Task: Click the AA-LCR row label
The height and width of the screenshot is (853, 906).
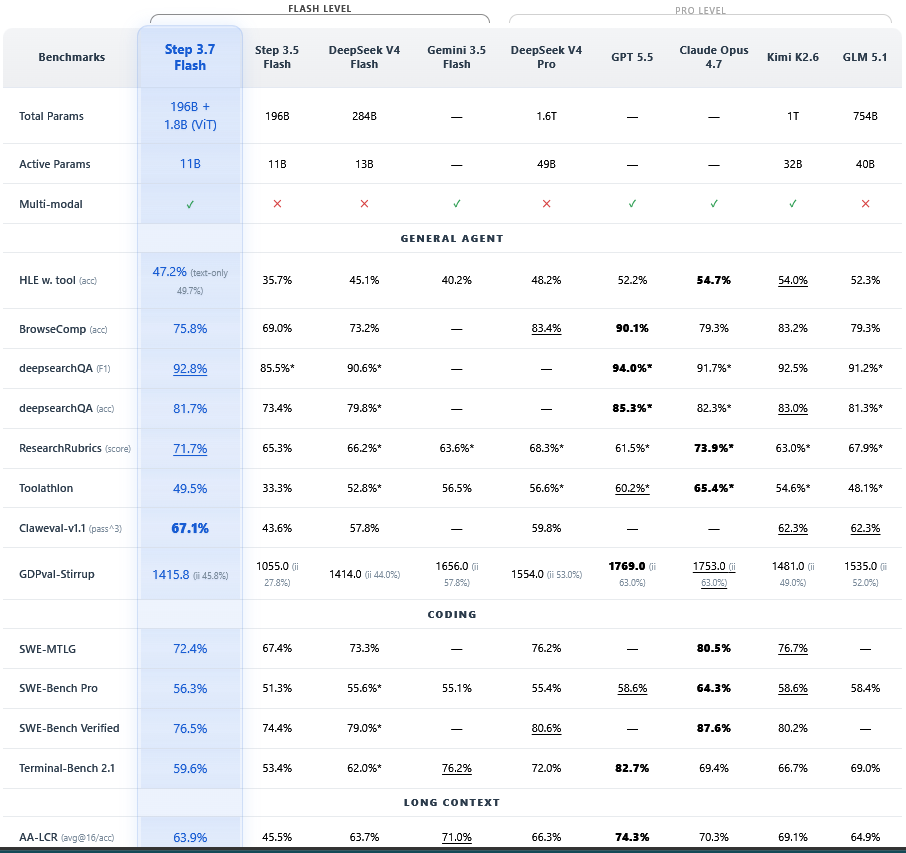Action: (x=66, y=837)
